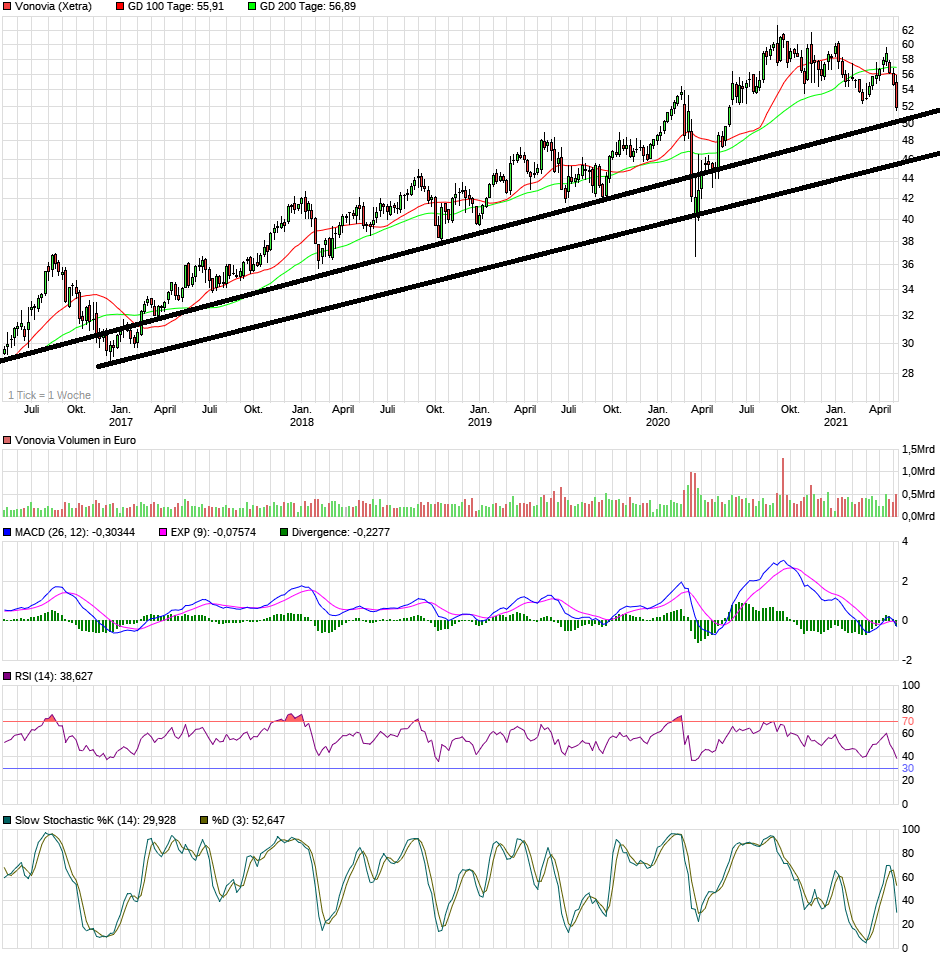Select the 'EXP (9): -0,07574' label

click(x=213, y=533)
